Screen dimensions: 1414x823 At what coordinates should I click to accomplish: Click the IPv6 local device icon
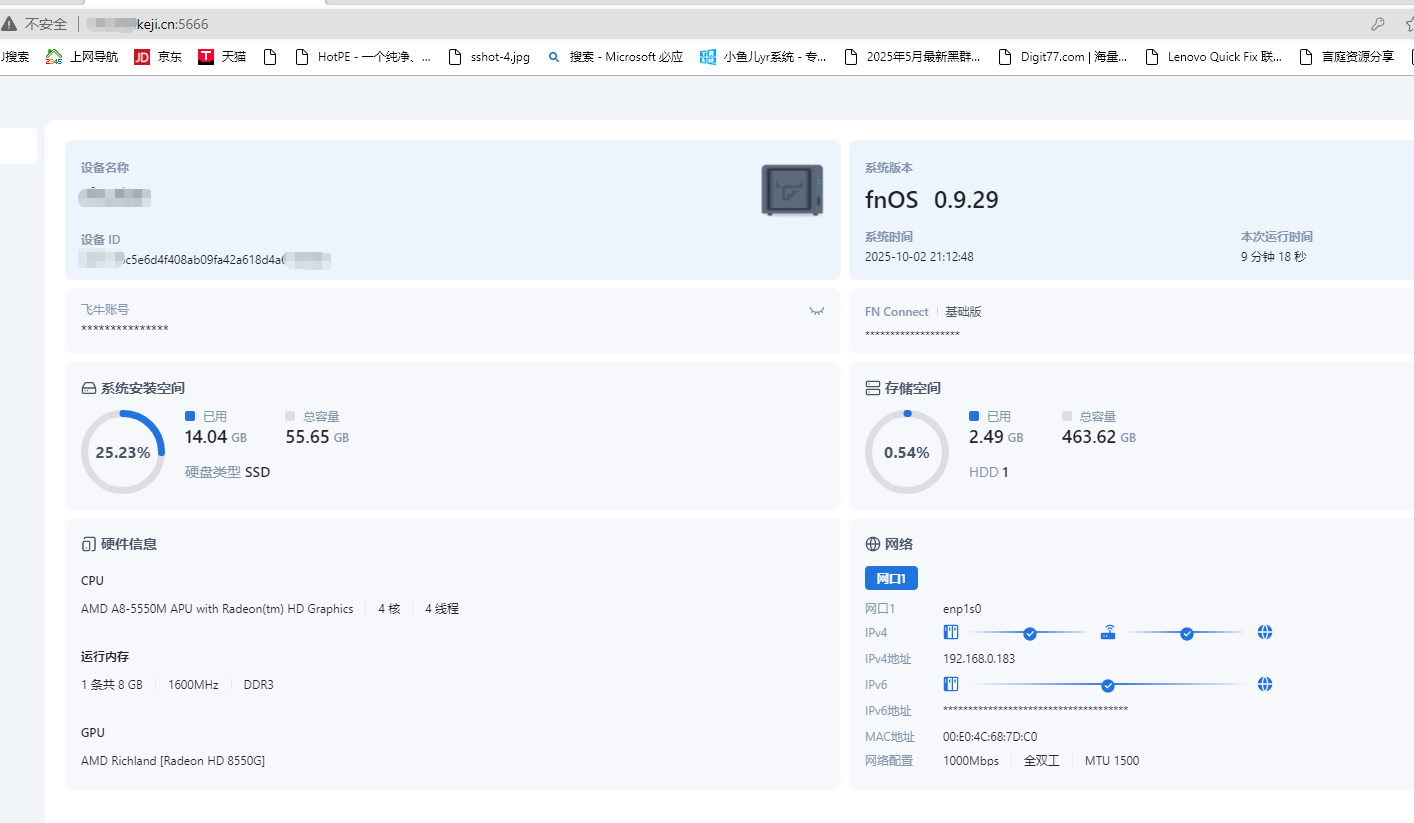(951, 685)
